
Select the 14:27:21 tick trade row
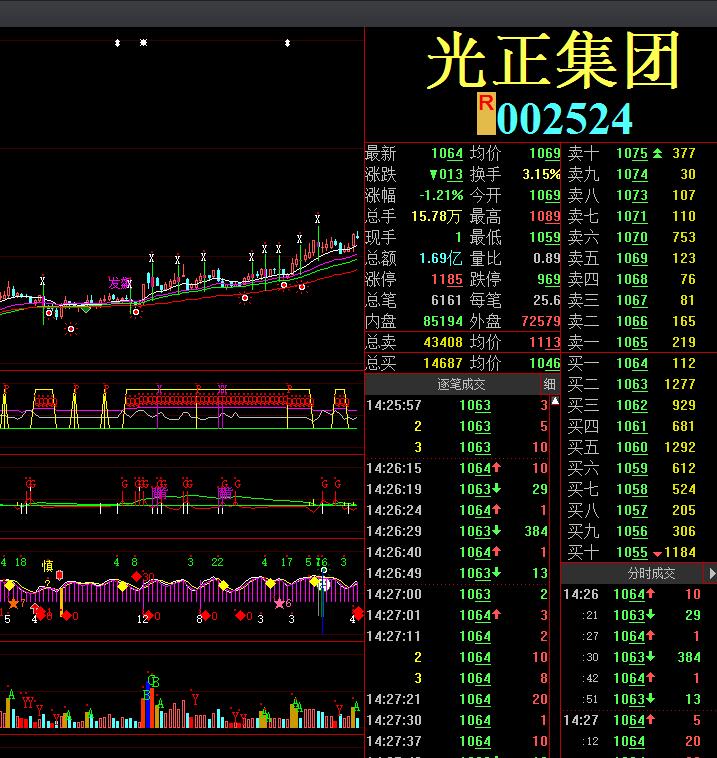[457, 700]
